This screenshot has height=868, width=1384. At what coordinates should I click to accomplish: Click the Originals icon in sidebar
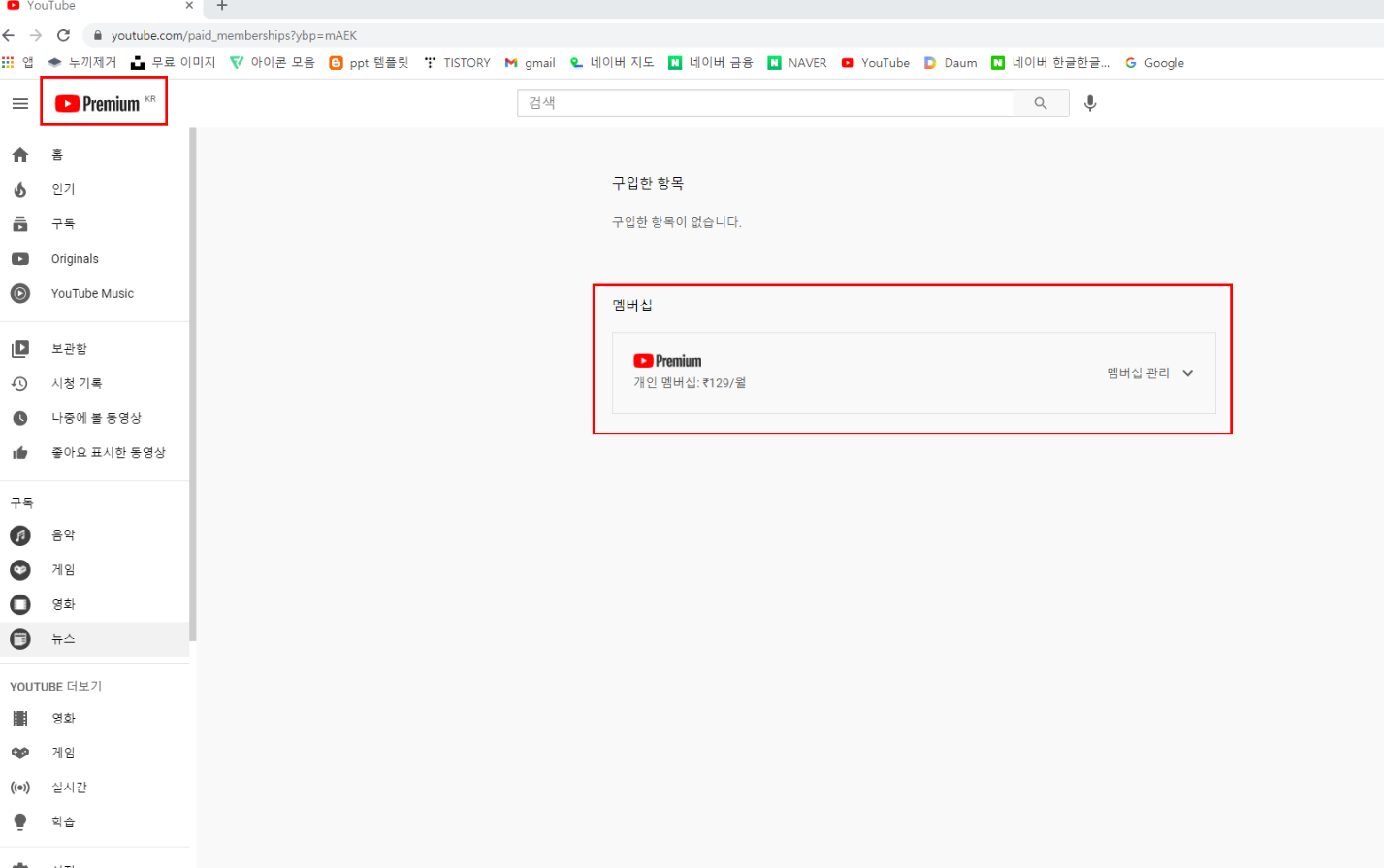pyautogui.click(x=20, y=259)
